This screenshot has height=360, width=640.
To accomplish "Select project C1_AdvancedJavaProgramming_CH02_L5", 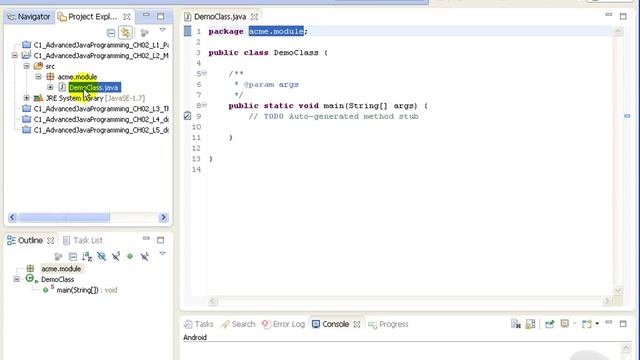I will tap(101, 130).
